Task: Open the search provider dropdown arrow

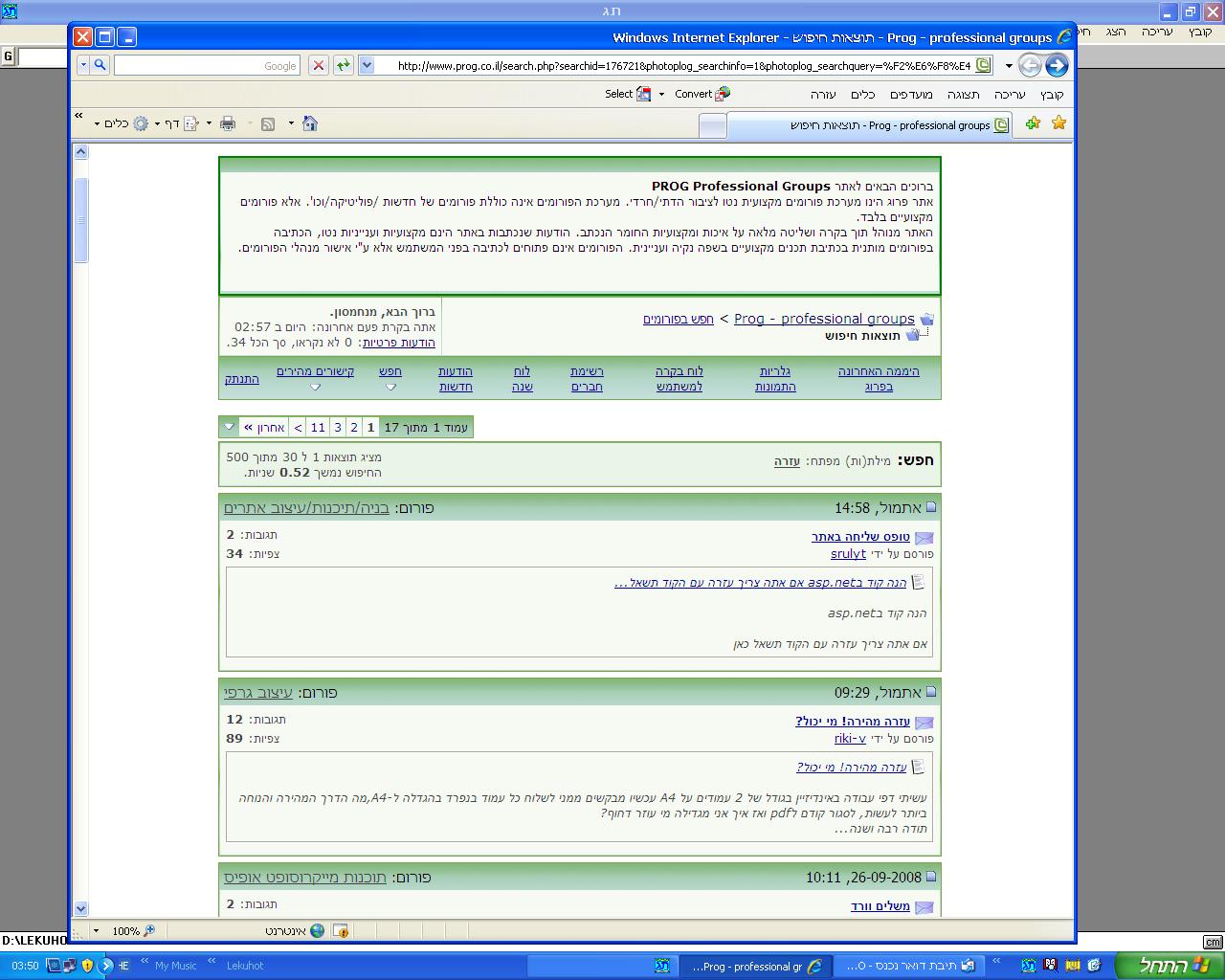Action: pyautogui.click(x=83, y=65)
